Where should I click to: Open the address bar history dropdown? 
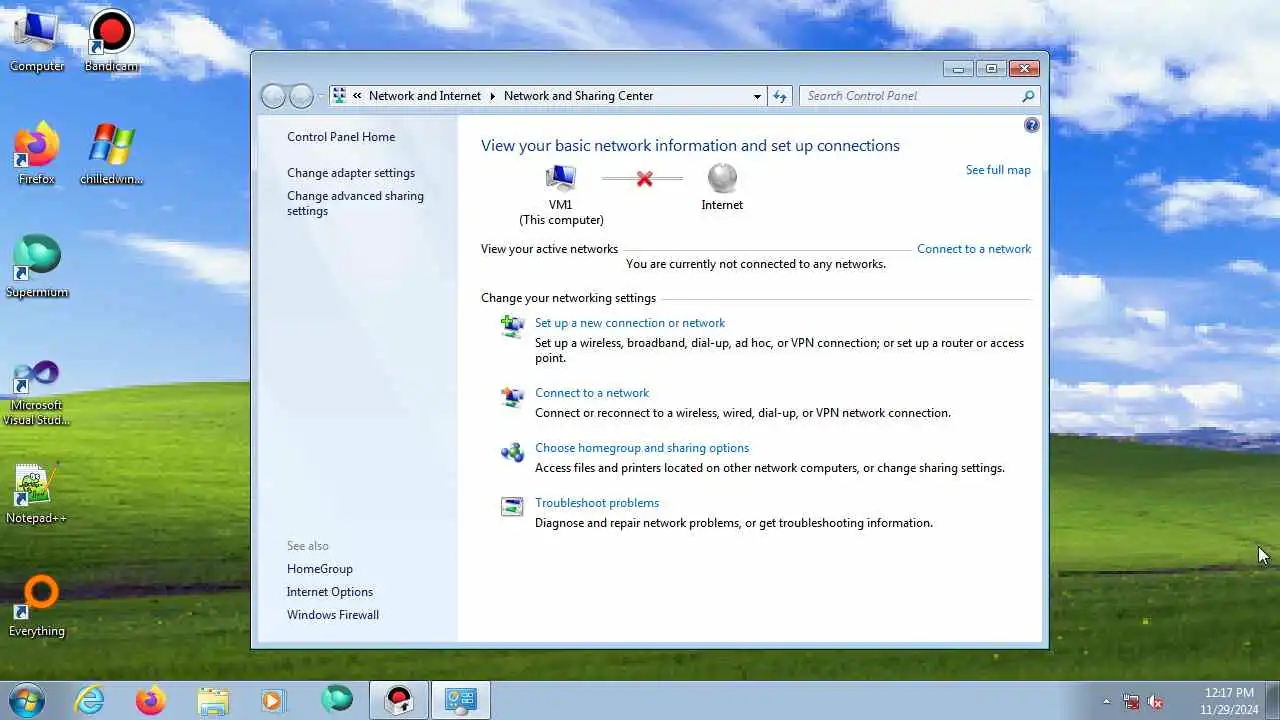pos(757,96)
